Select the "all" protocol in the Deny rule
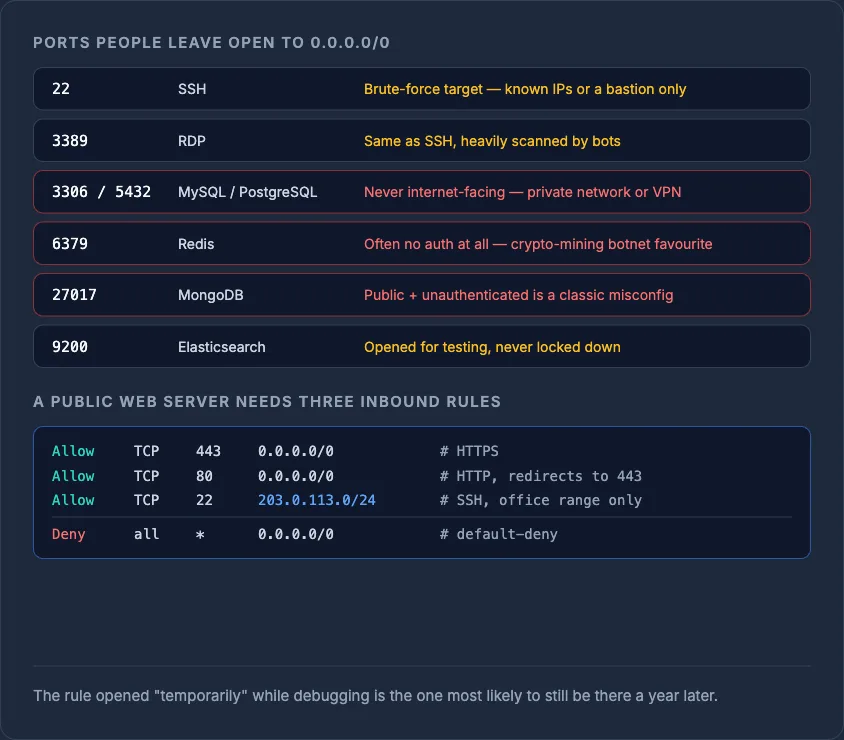This screenshot has width=844, height=740. click(146, 534)
